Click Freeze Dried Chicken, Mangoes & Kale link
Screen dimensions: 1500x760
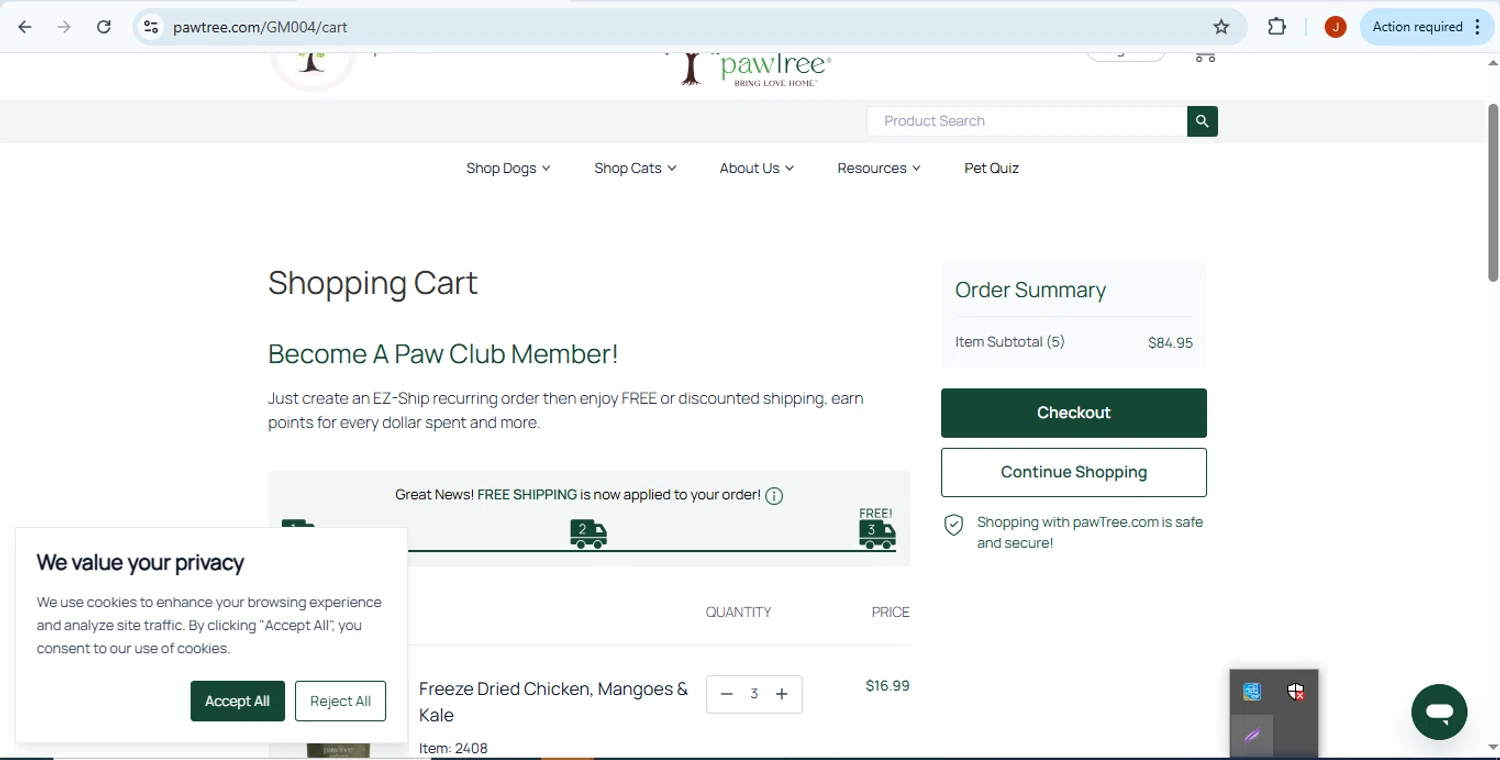pos(553,702)
